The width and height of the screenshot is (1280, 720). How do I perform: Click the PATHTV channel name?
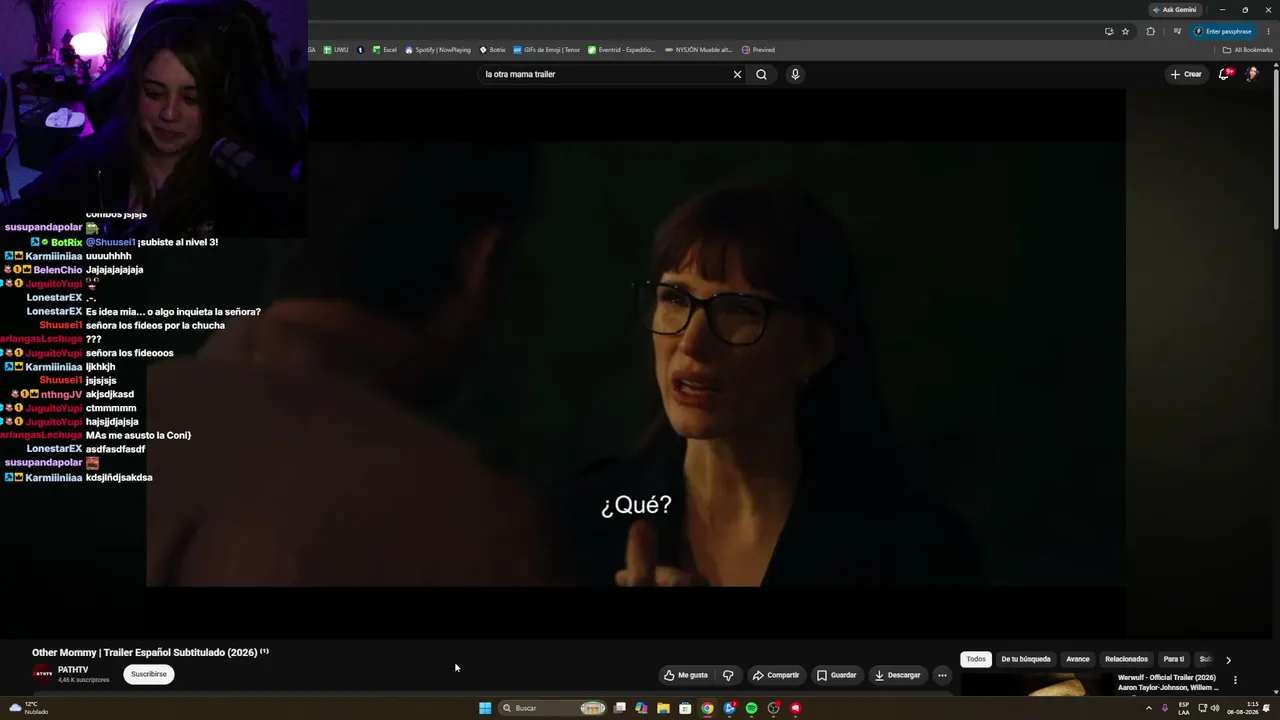(x=73, y=669)
